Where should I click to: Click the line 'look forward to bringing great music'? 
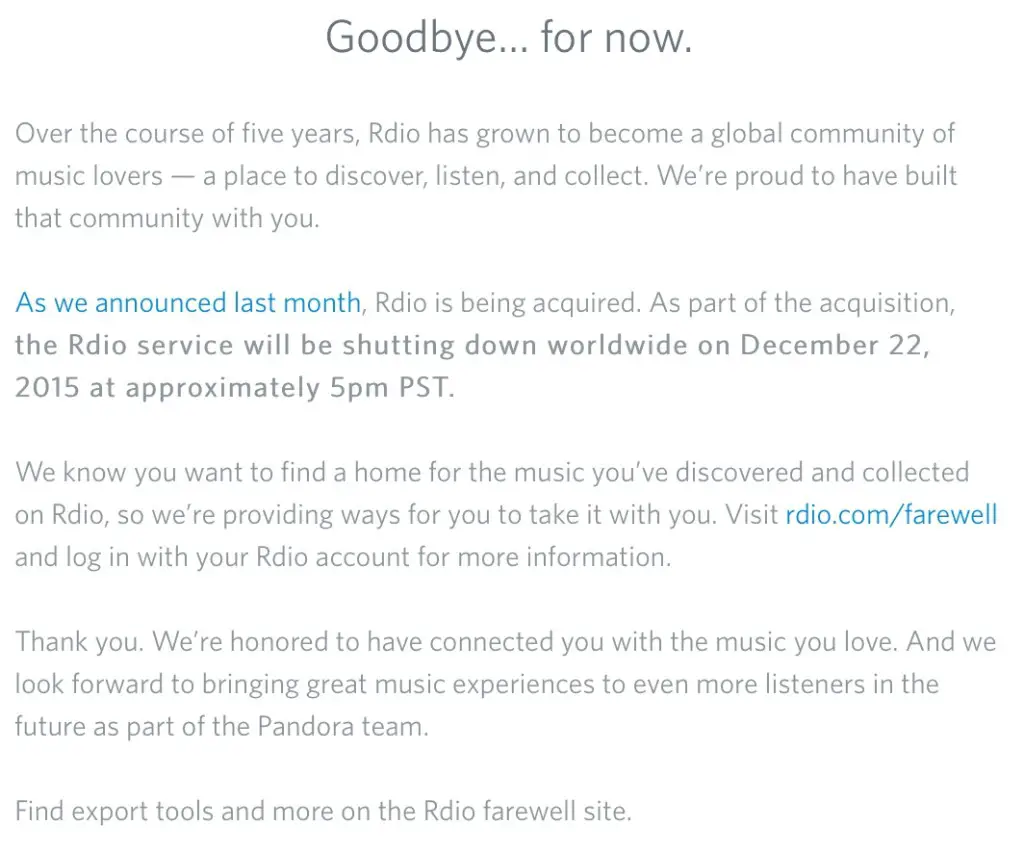[x=477, y=684]
